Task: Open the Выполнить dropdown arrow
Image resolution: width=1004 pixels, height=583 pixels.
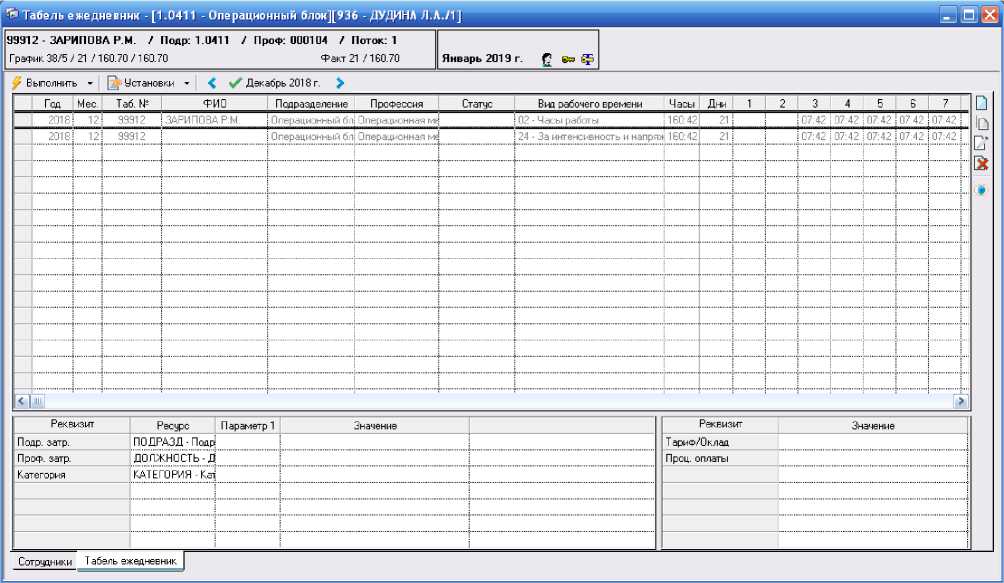Action: click(90, 83)
